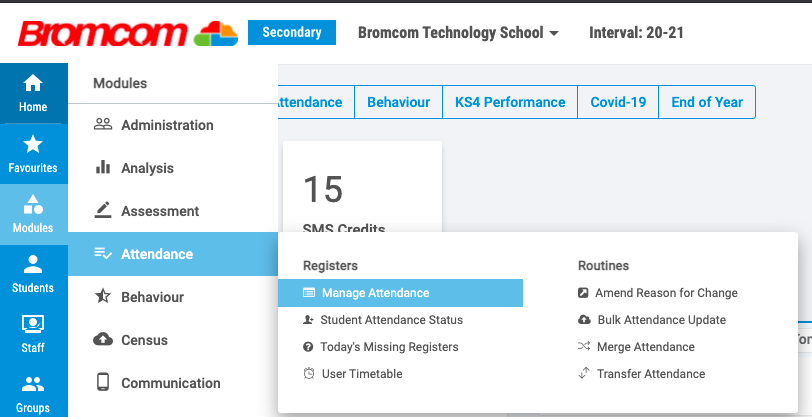Screen dimensions: 812x417
Task: Open Bromcom Technology School dropdown
Action: coord(458,33)
